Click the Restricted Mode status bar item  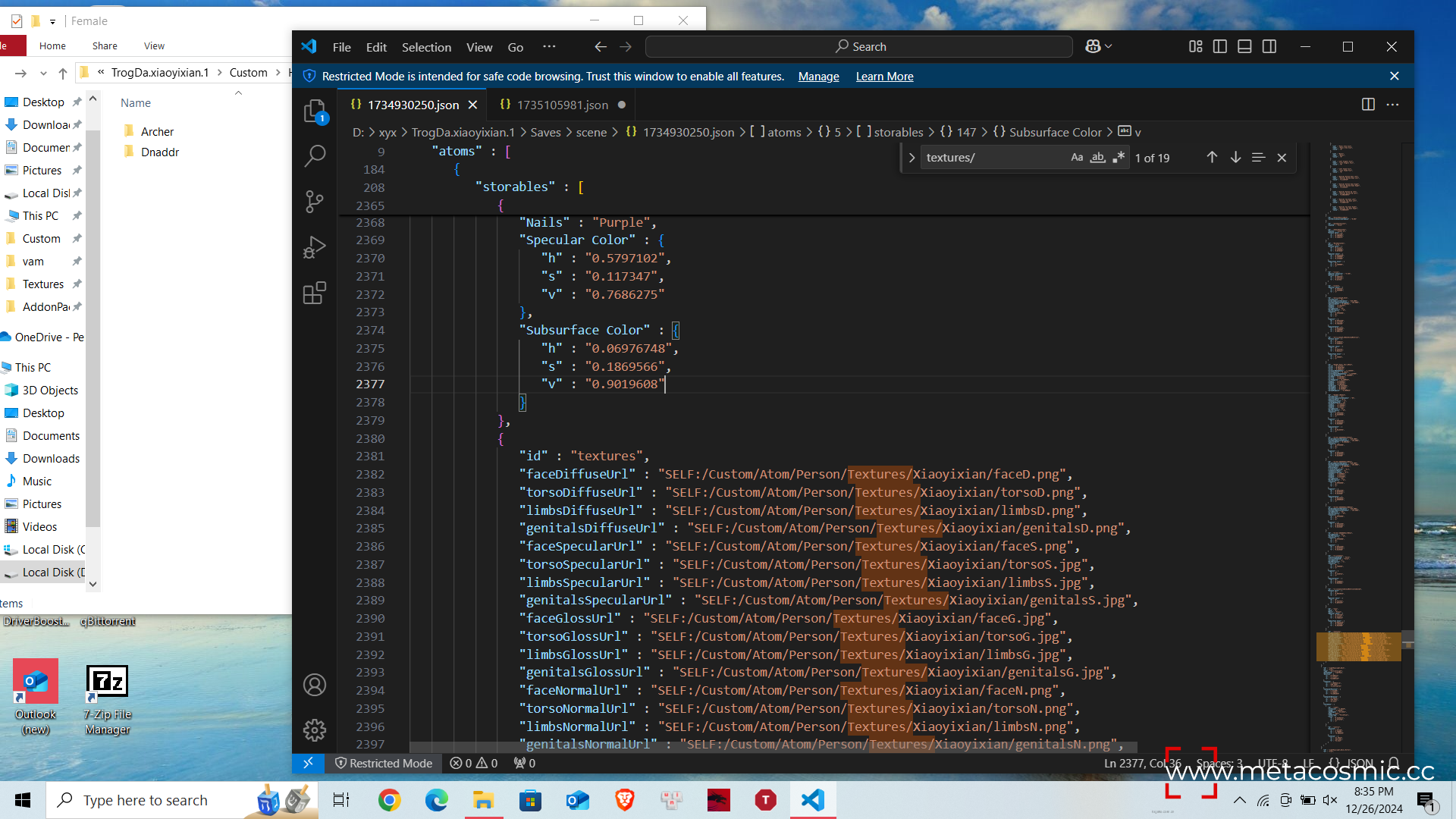(384, 763)
